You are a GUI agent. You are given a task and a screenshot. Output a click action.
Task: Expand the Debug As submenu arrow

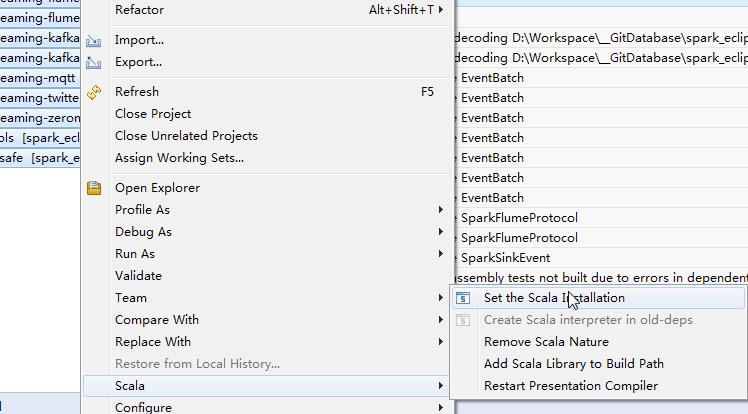pyautogui.click(x=440, y=232)
